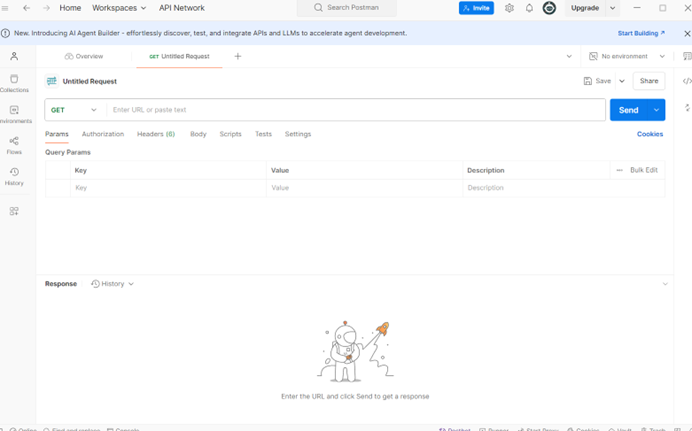Screen dimensions: 692x431
Task: Click the configure sidebar apps icon
Action: coord(14,211)
